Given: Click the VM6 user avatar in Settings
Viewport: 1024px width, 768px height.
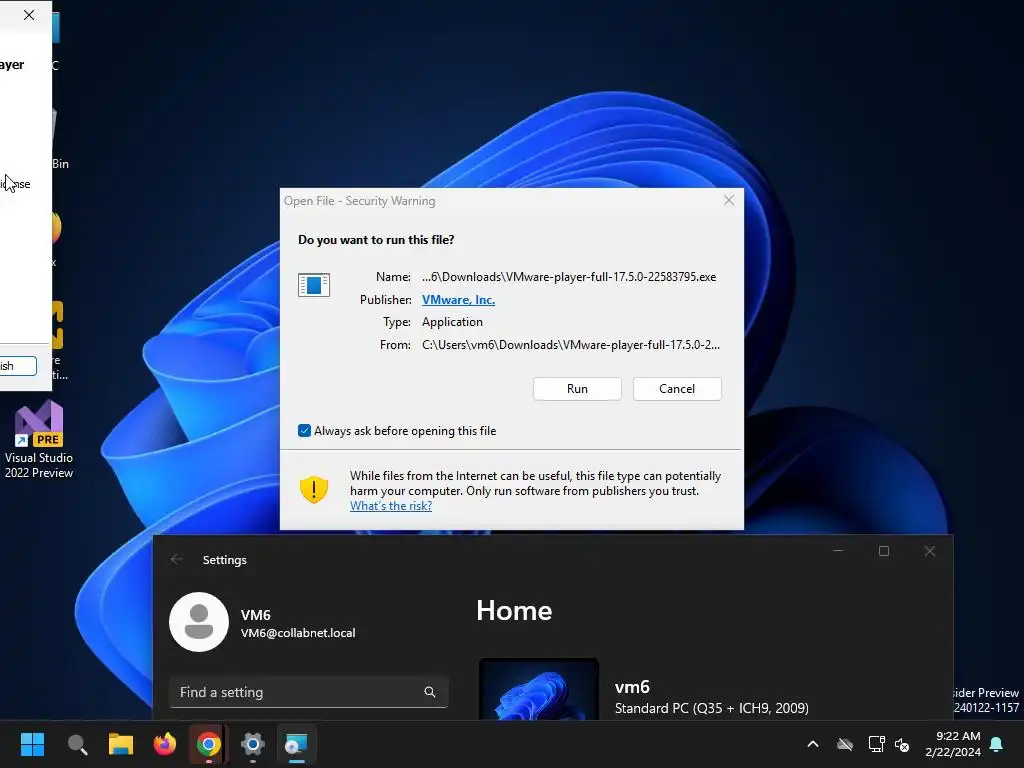Looking at the screenshot, I should 199,622.
